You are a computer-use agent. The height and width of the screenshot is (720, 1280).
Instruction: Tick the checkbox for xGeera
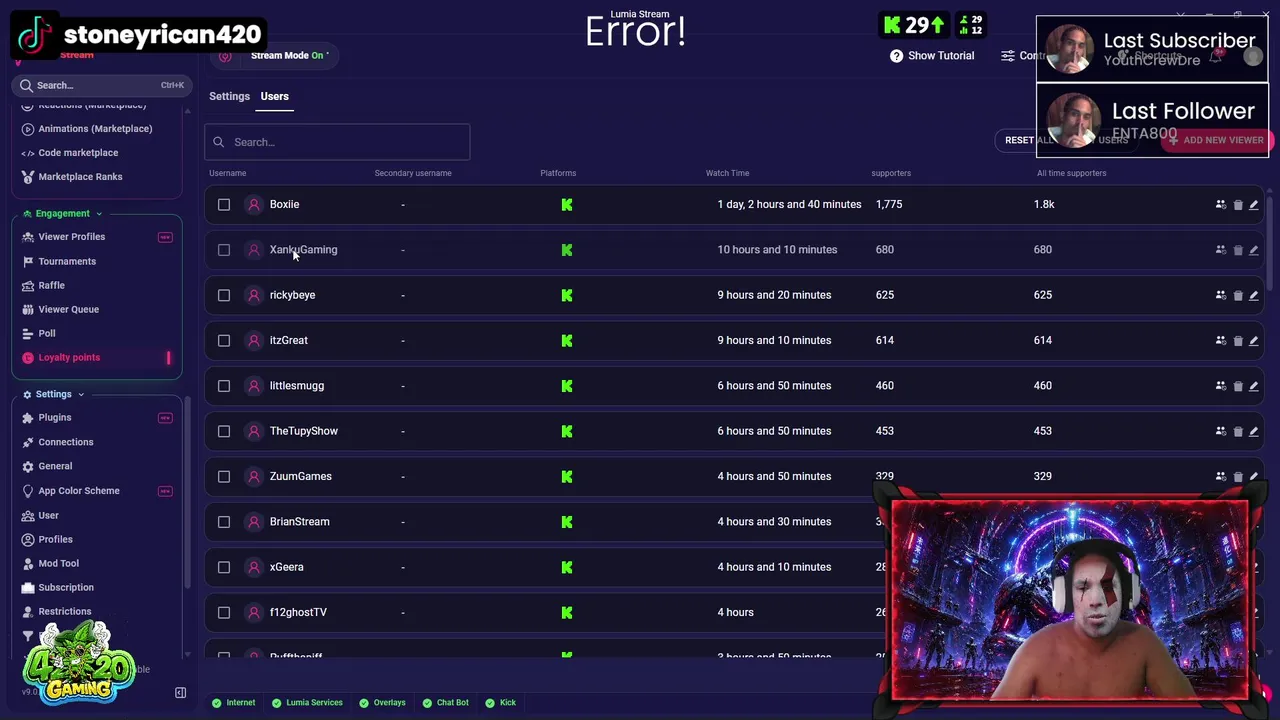tap(224, 567)
